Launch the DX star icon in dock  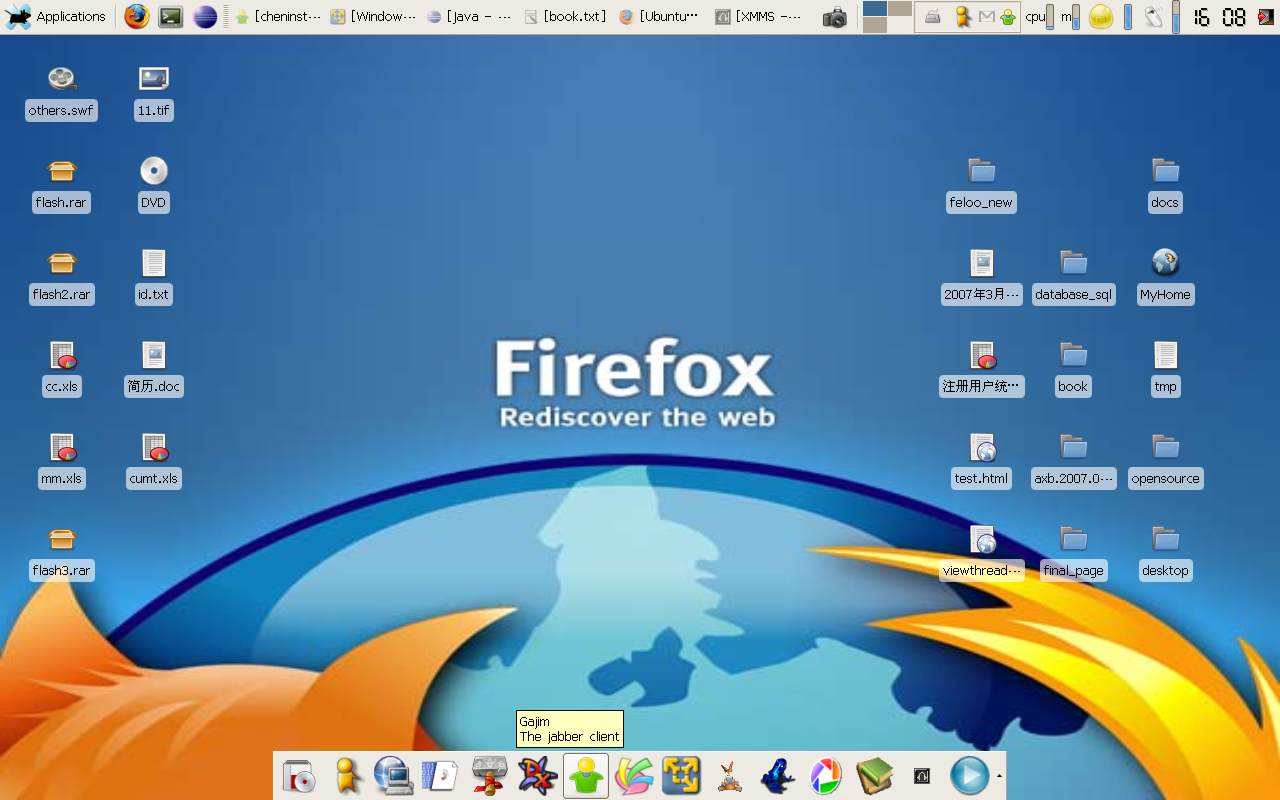(538, 776)
